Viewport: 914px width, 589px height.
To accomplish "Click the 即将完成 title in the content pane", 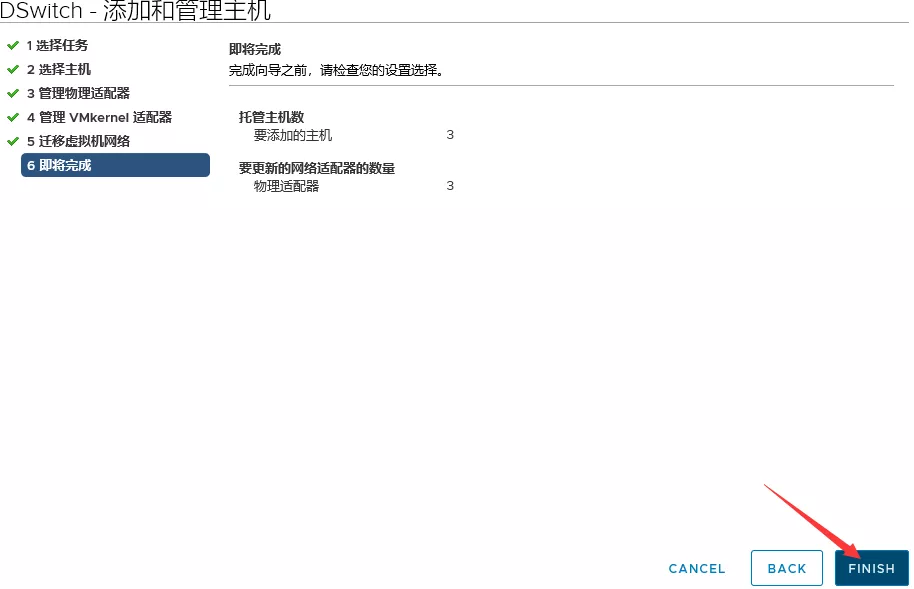I will coord(255,49).
